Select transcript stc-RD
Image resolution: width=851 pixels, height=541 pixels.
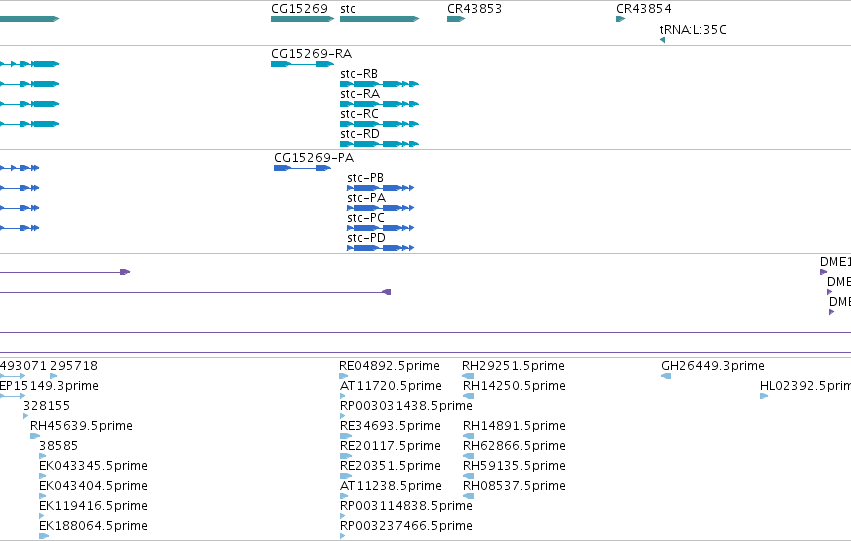(x=379, y=144)
